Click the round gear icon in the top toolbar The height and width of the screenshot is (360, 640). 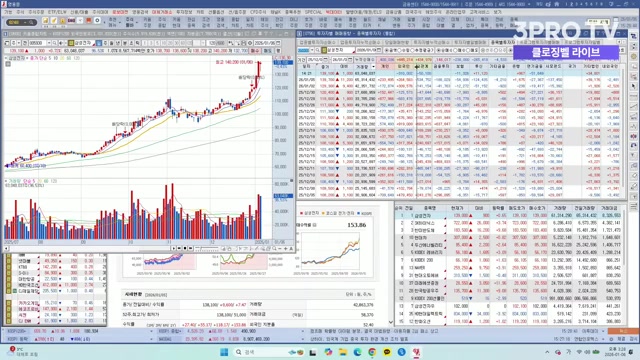(x=97, y=21)
